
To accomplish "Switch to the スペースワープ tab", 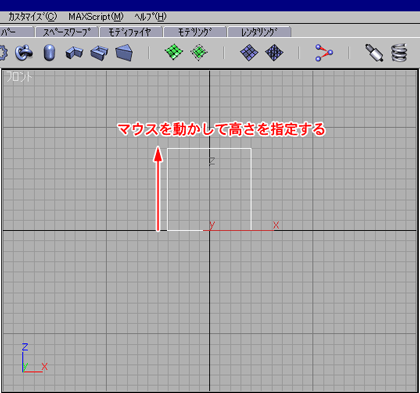I will [x=67, y=32].
